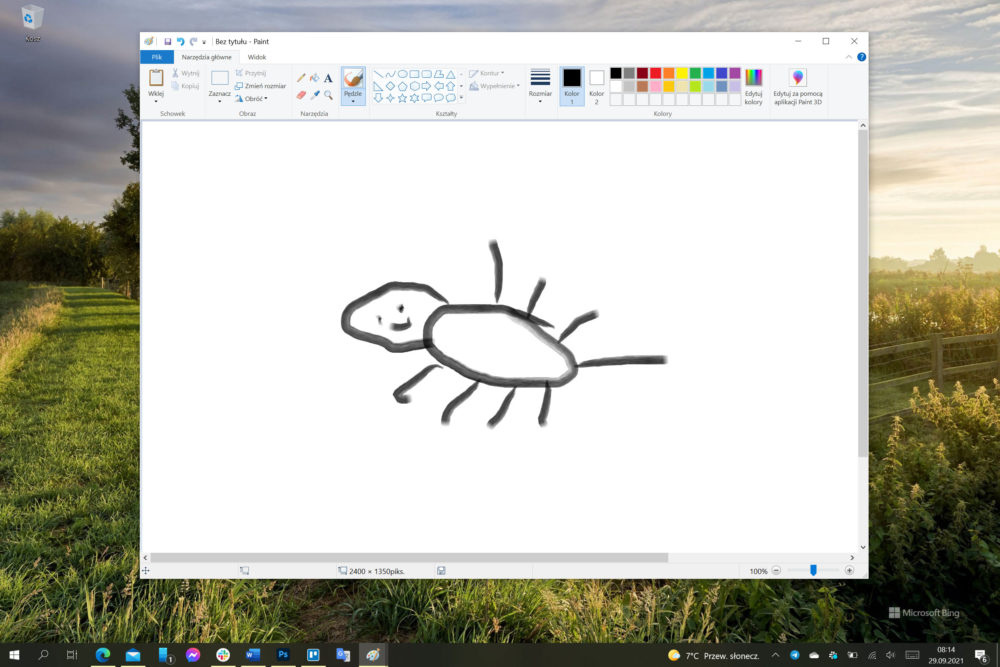Switch to the Narzędzia główne tab
Screen dimensions: 1000x667
click(x=207, y=57)
